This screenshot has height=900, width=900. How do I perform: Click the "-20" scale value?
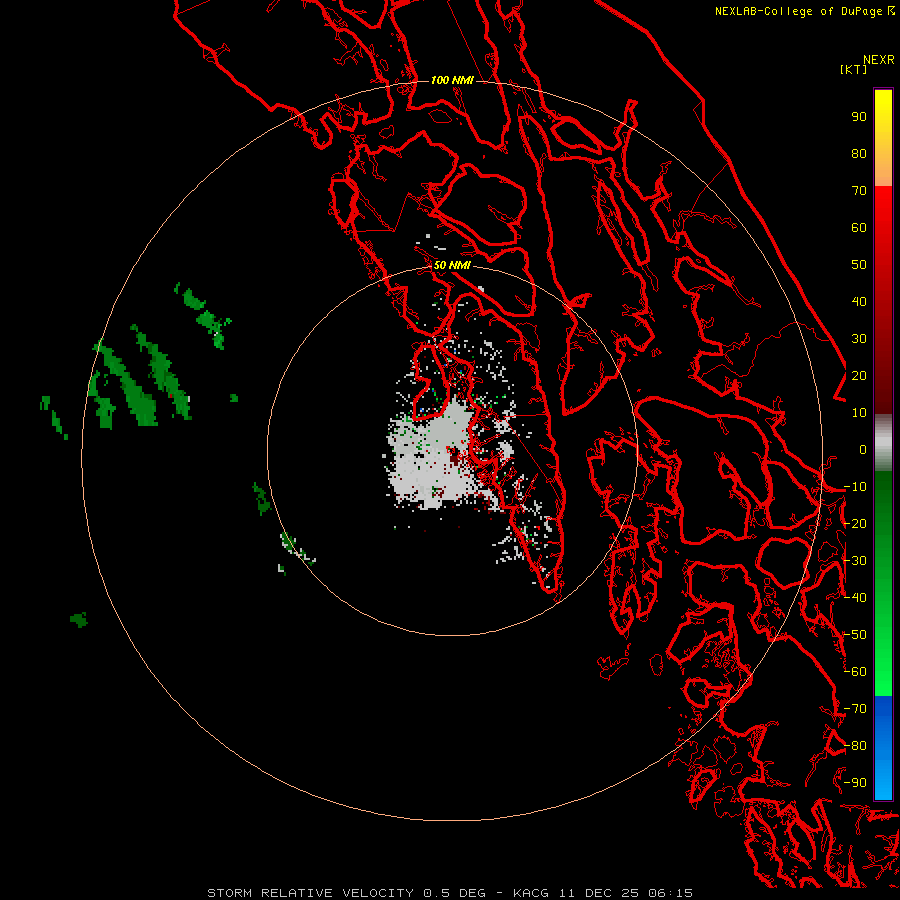[855, 524]
